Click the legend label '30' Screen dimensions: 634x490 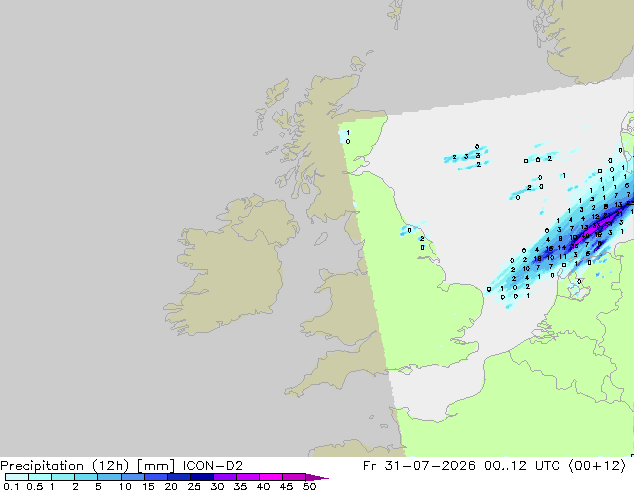tap(217, 486)
